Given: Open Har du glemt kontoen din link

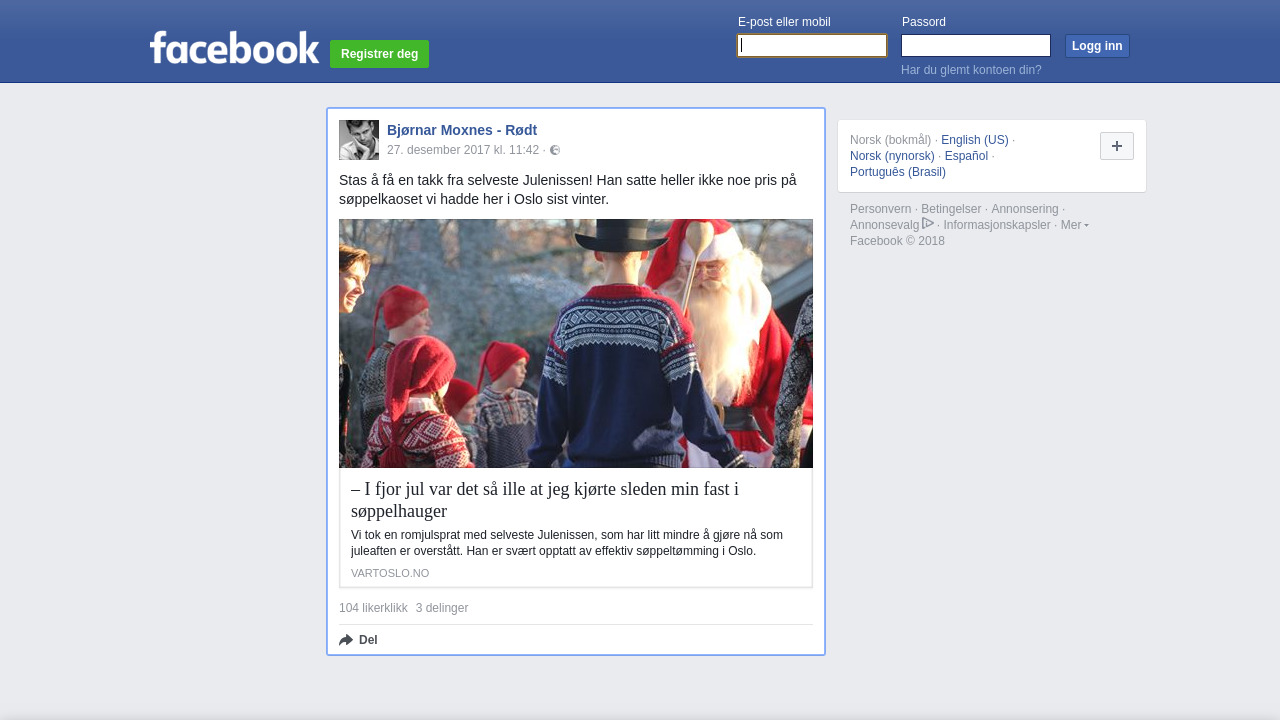Looking at the screenshot, I should pyautogui.click(x=971, y=70).
